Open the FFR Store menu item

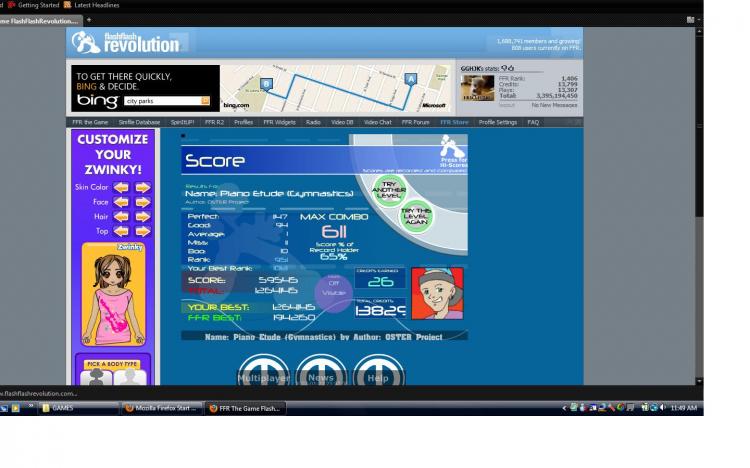pyautogui.click(x=454, y=123)
